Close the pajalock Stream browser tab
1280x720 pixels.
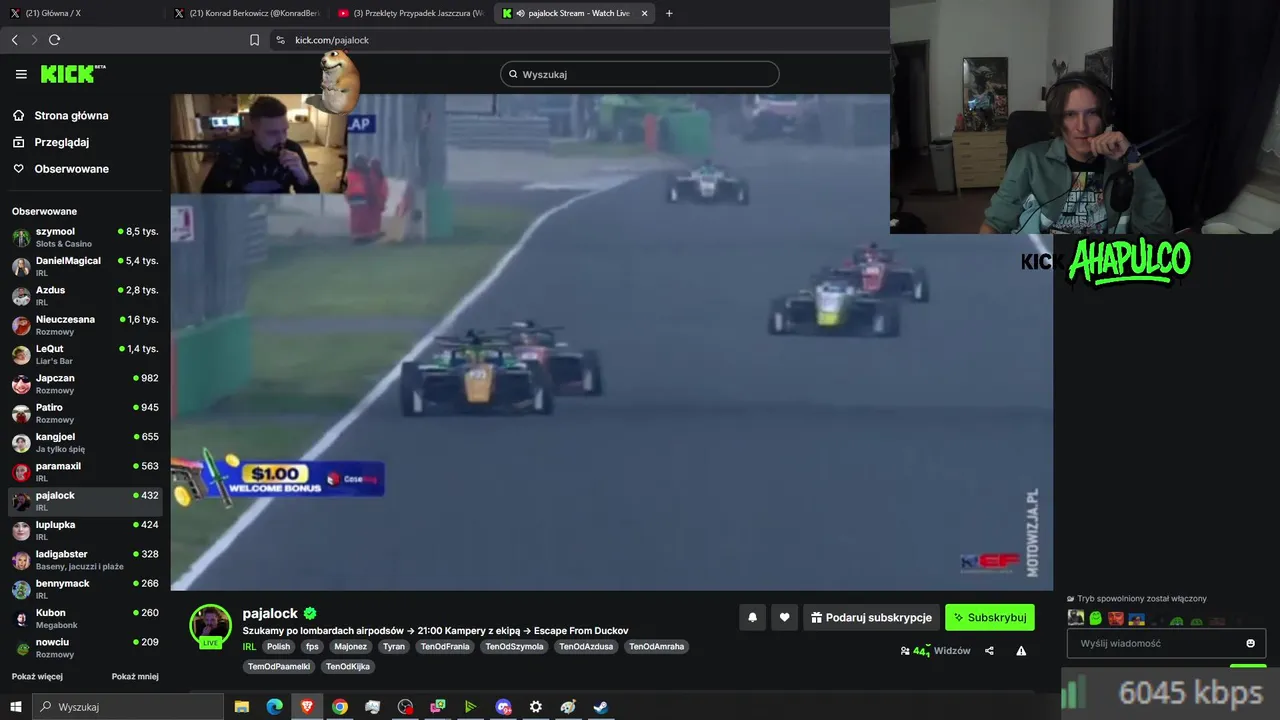[x=644, y=13]
